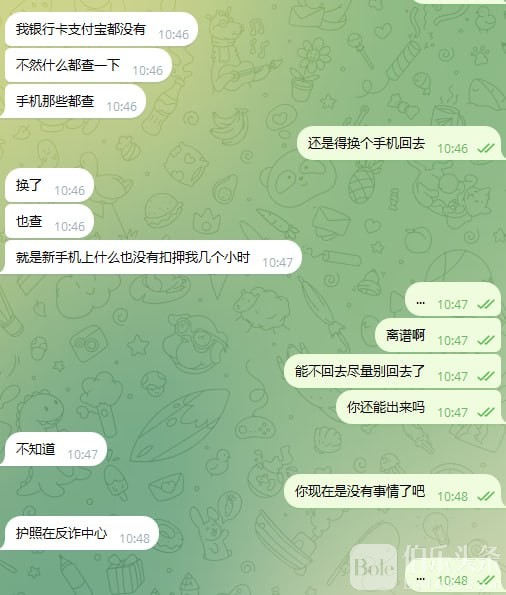Click the 10:47 timestamp on 离谱啊
Viewport: 506px width, 595px height.
452,341
